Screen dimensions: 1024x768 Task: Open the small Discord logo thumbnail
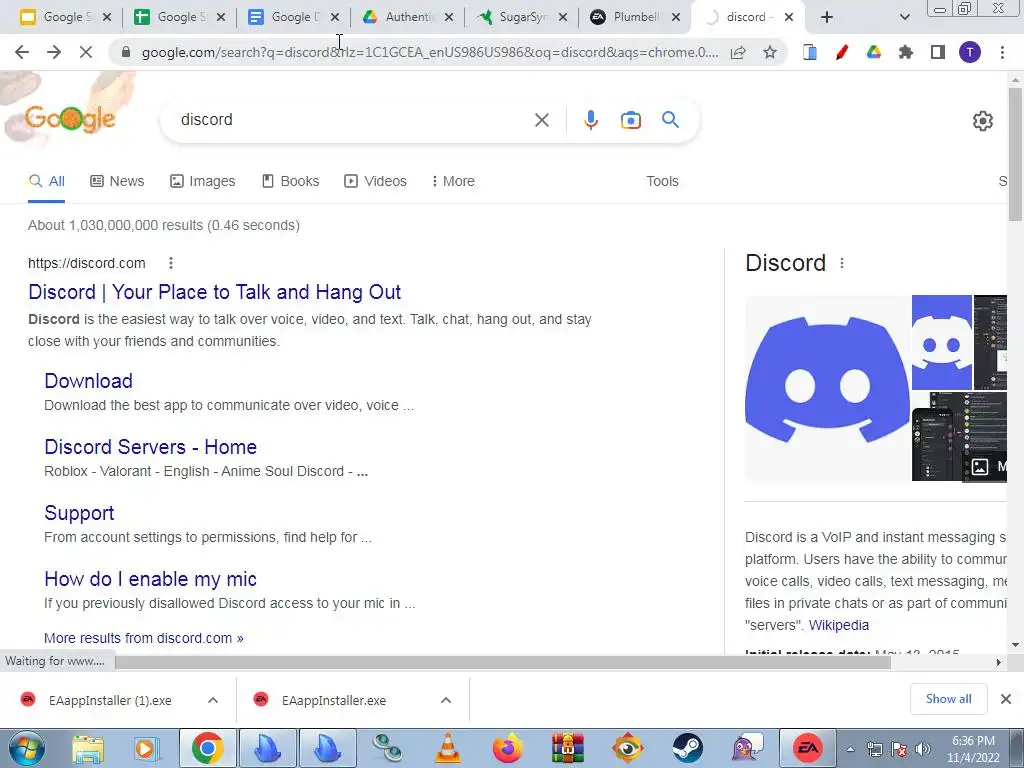click(942, 342)
